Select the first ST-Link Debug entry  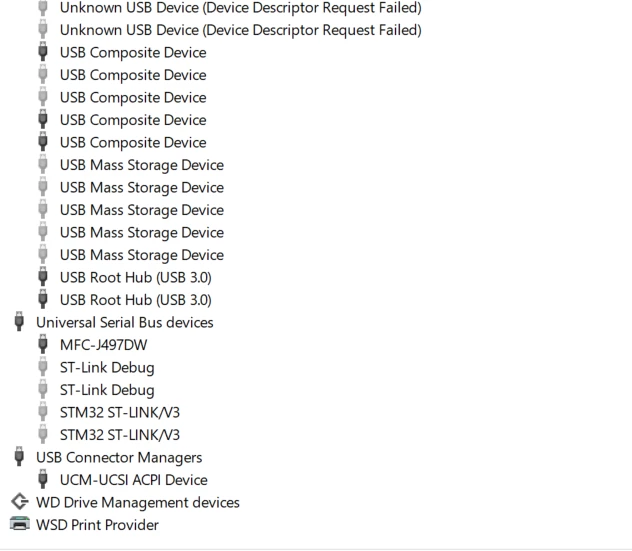(x=107, y=368)
